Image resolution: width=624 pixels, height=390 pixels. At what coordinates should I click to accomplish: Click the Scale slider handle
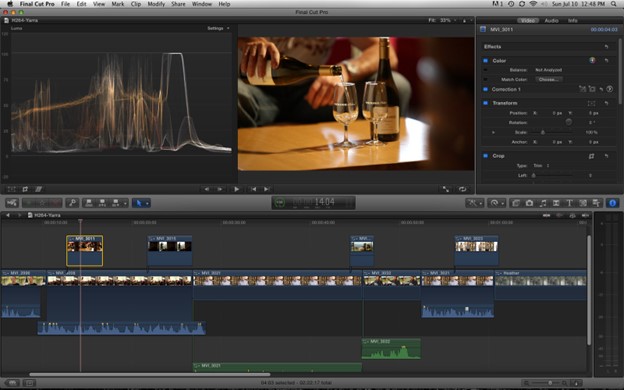point(542,132)
